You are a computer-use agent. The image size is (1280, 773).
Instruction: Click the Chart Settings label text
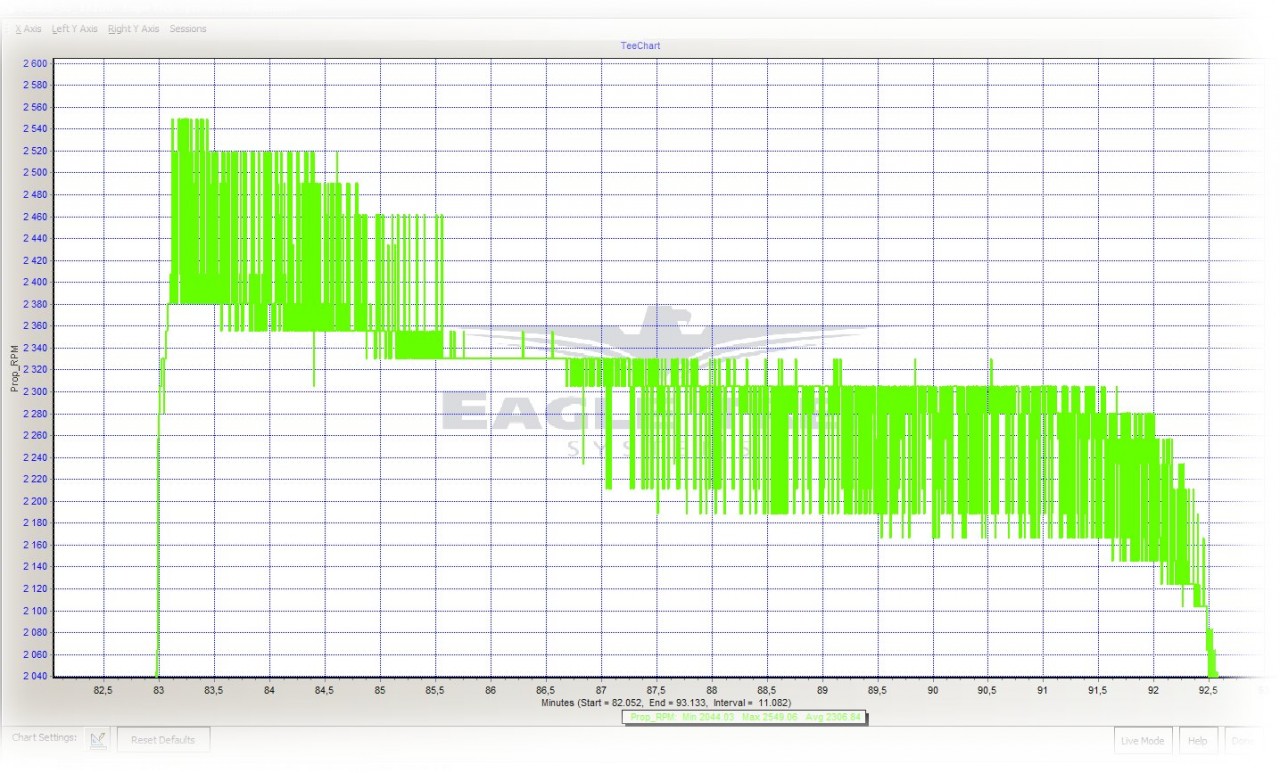[44, 737]
